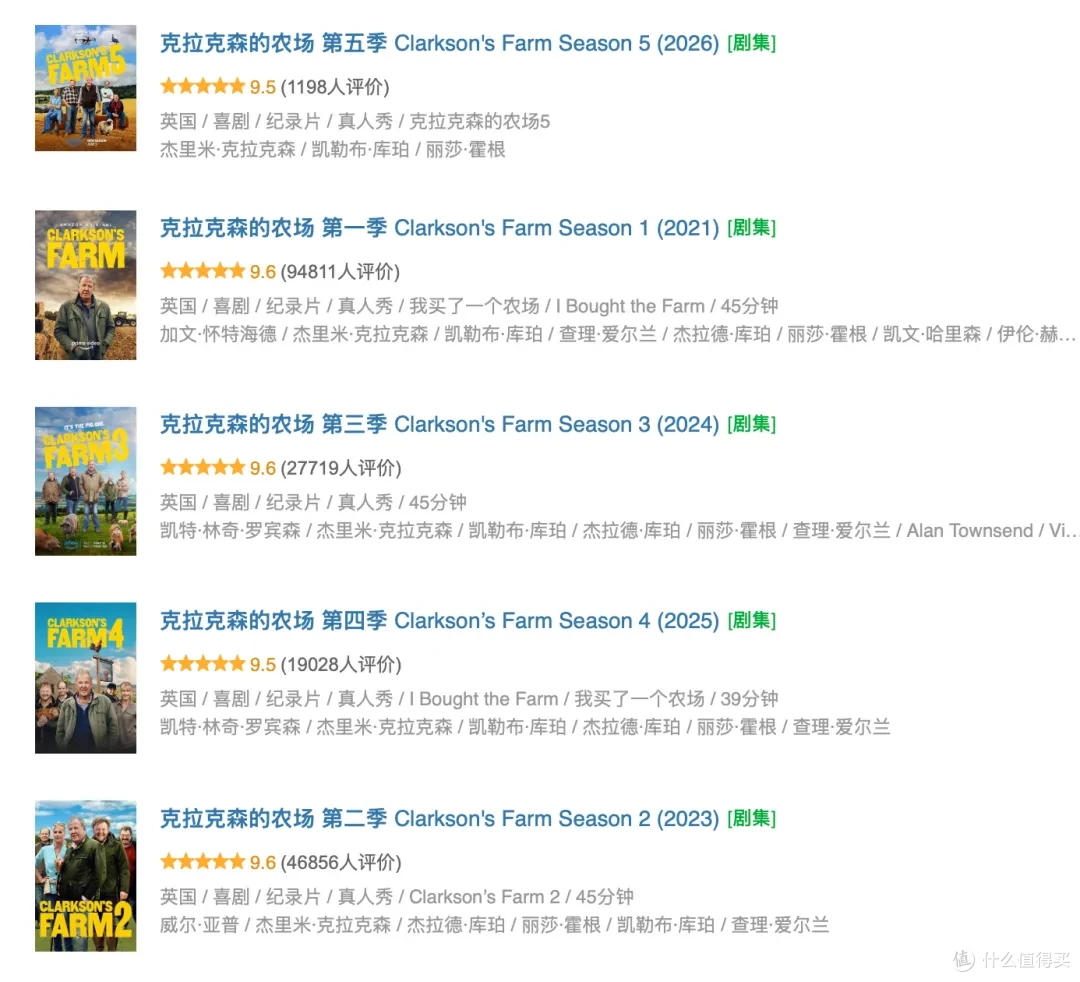This screenshot has width=1080, height=982.
Task: Click the genre line containing 我买了一个农场 / I Bought the Farm / 45分钟
Action: click(469, 306)
